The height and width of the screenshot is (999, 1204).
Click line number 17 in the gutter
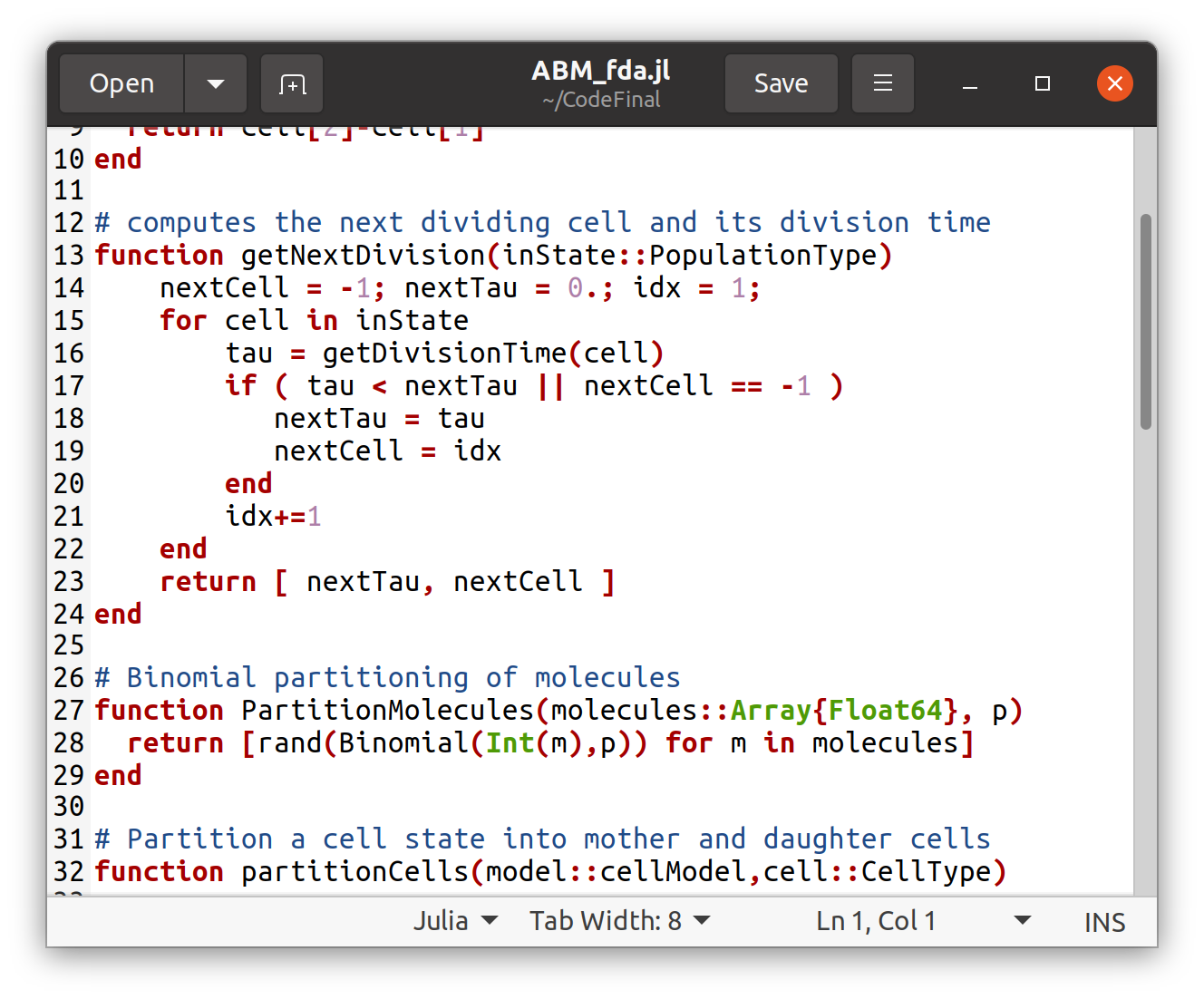click(69, 386)
